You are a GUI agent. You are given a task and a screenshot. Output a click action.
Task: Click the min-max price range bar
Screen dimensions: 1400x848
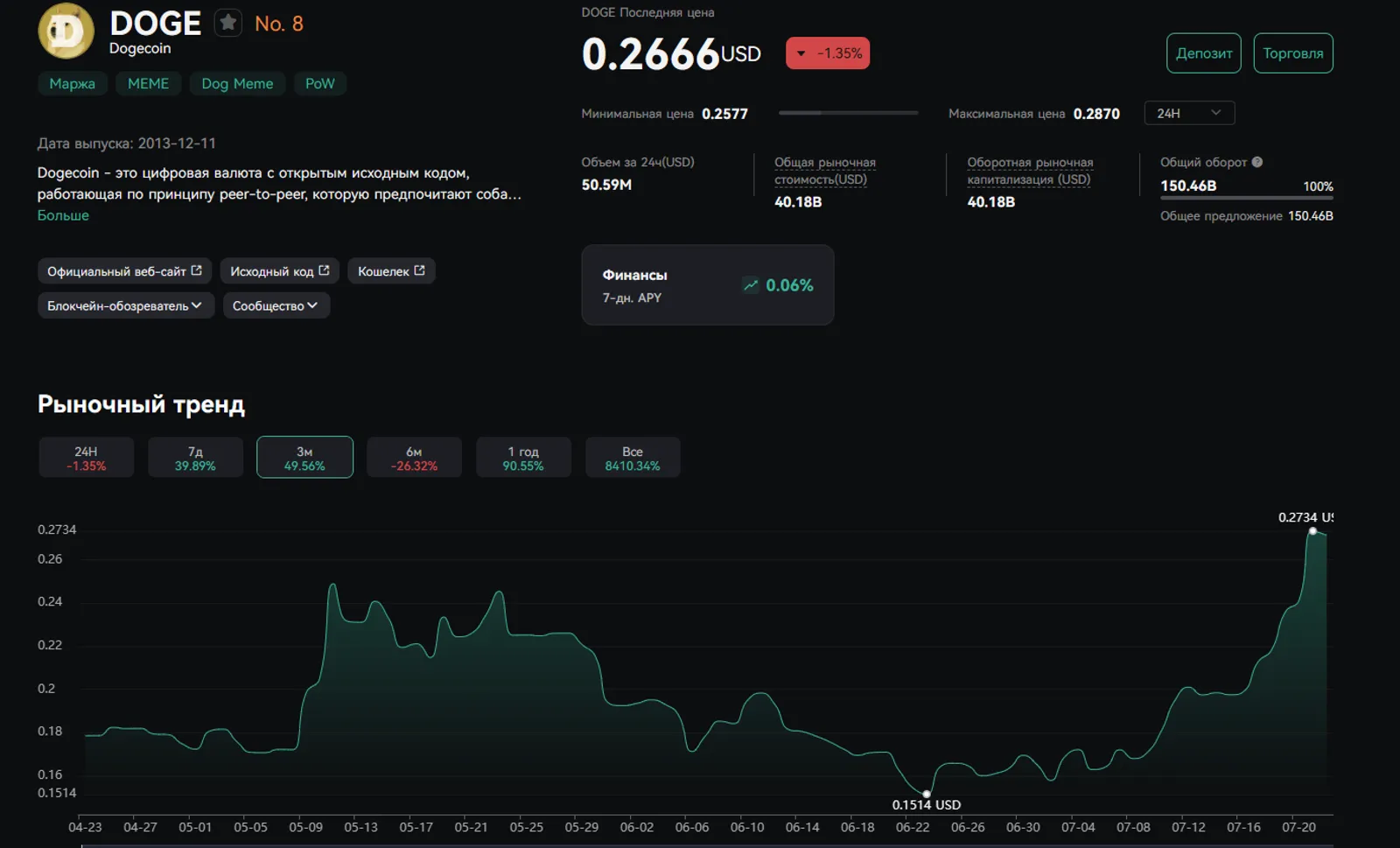[848, 113]
